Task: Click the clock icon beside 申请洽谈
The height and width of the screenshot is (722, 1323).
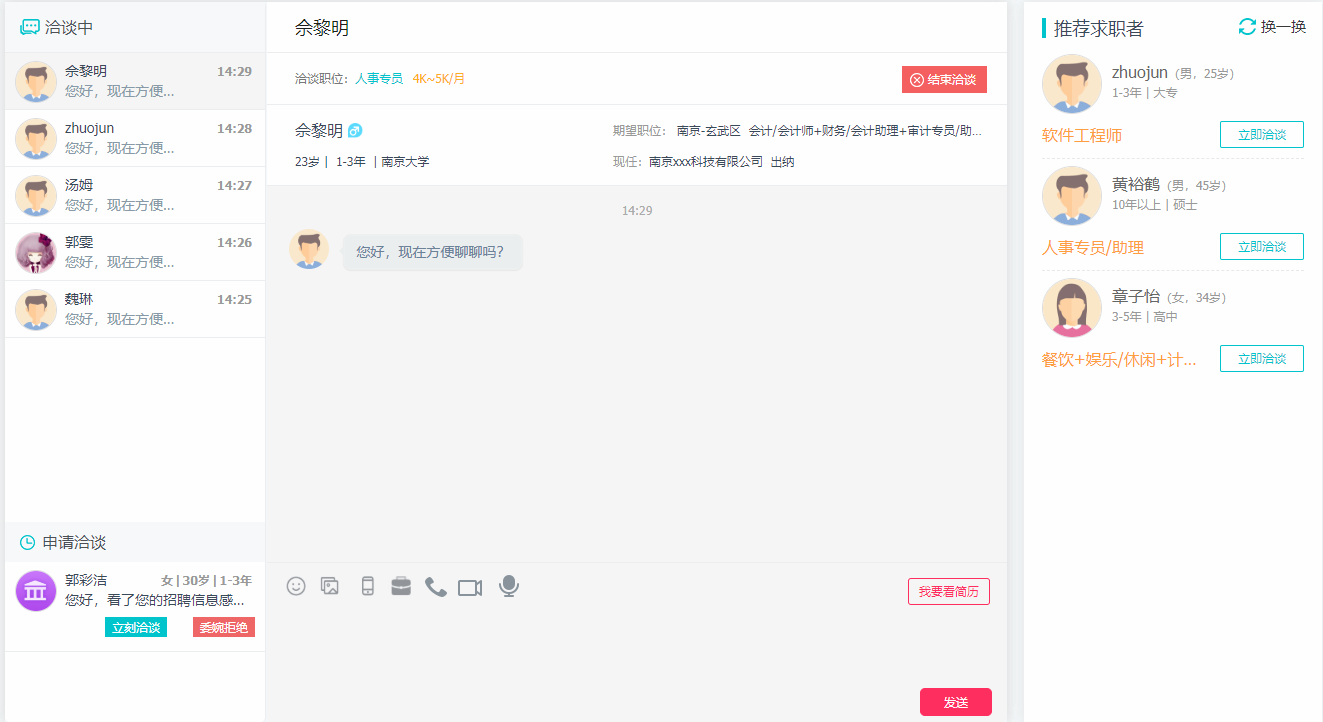Action: point(27,543)
